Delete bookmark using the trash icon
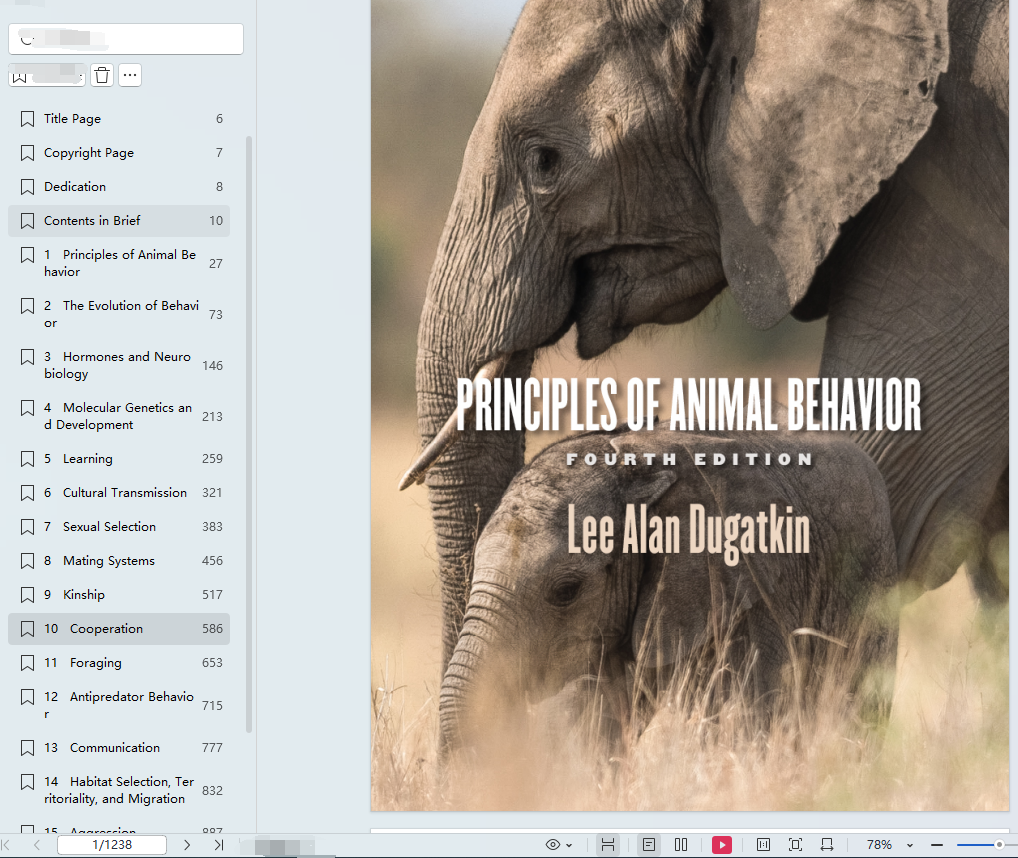The height and width of the screenshot is (858, 1018). point(102,75)
